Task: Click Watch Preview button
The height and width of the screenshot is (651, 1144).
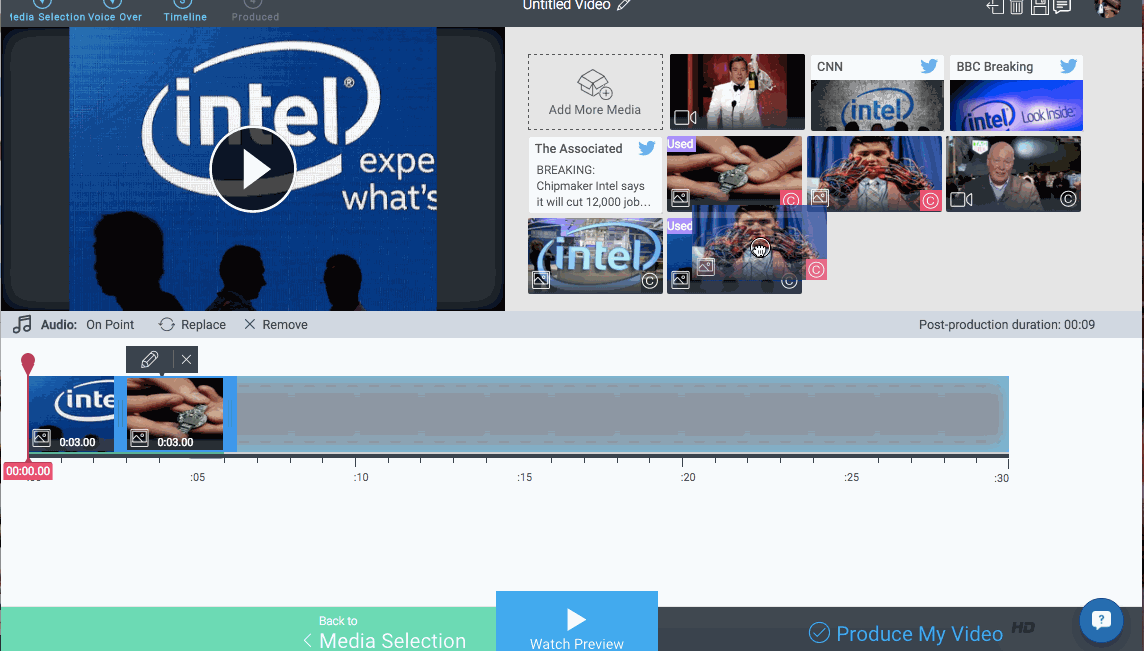Action: (576, 621)
